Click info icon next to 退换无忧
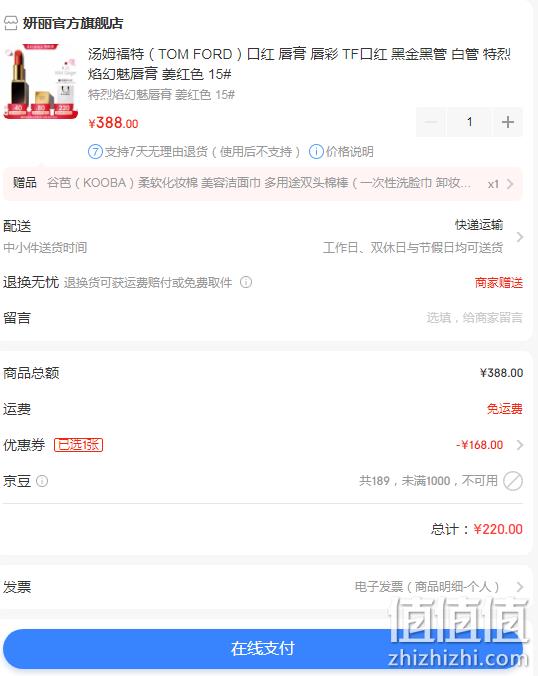 [x=246, y=282]
